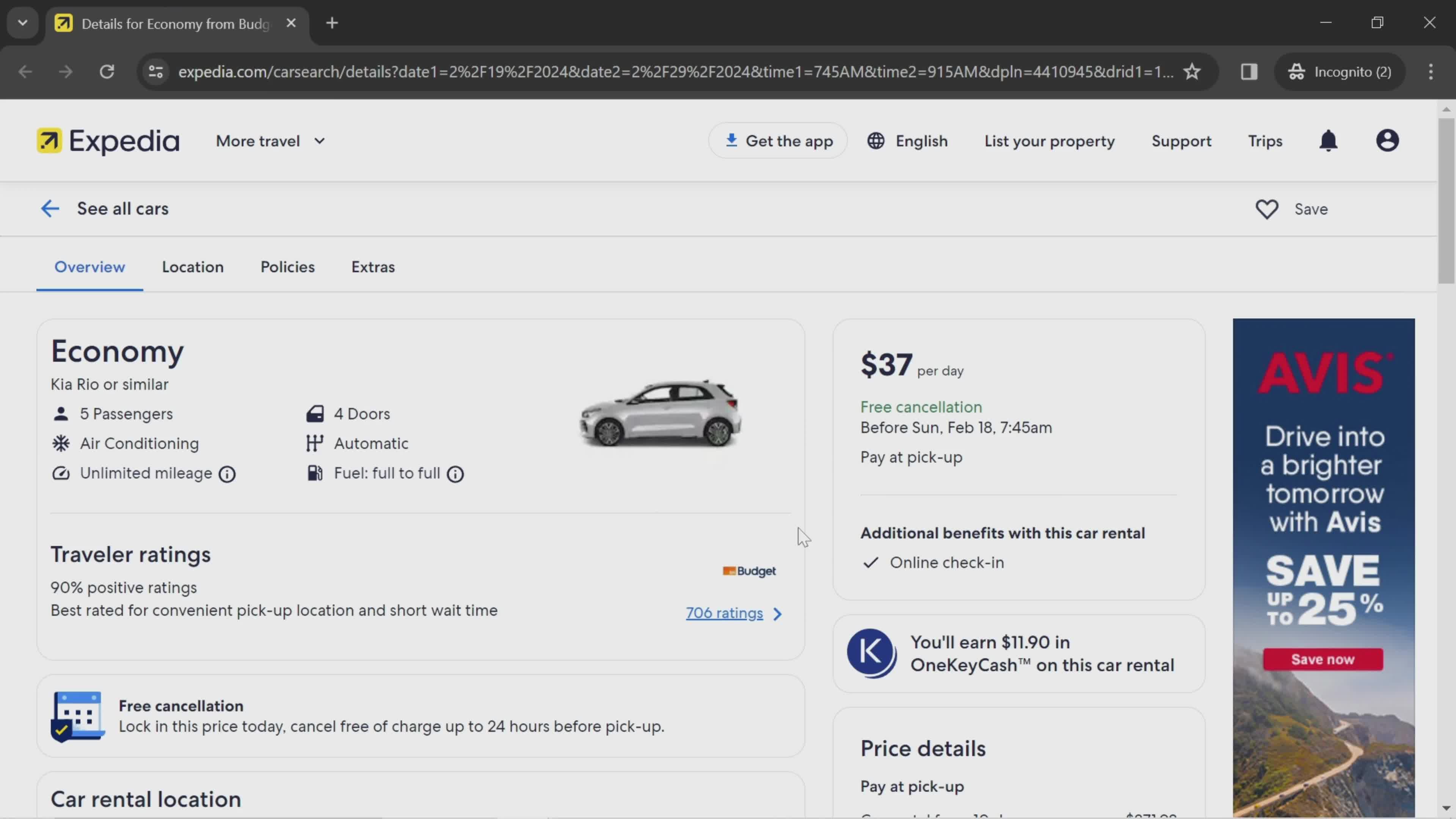
Task: Go back in browser history
Action: click(x=25, y=72)
